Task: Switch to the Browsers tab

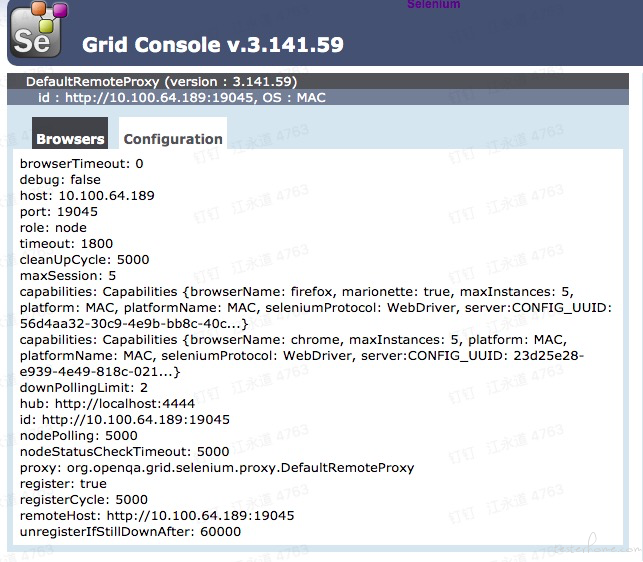Action: point(70,133)
